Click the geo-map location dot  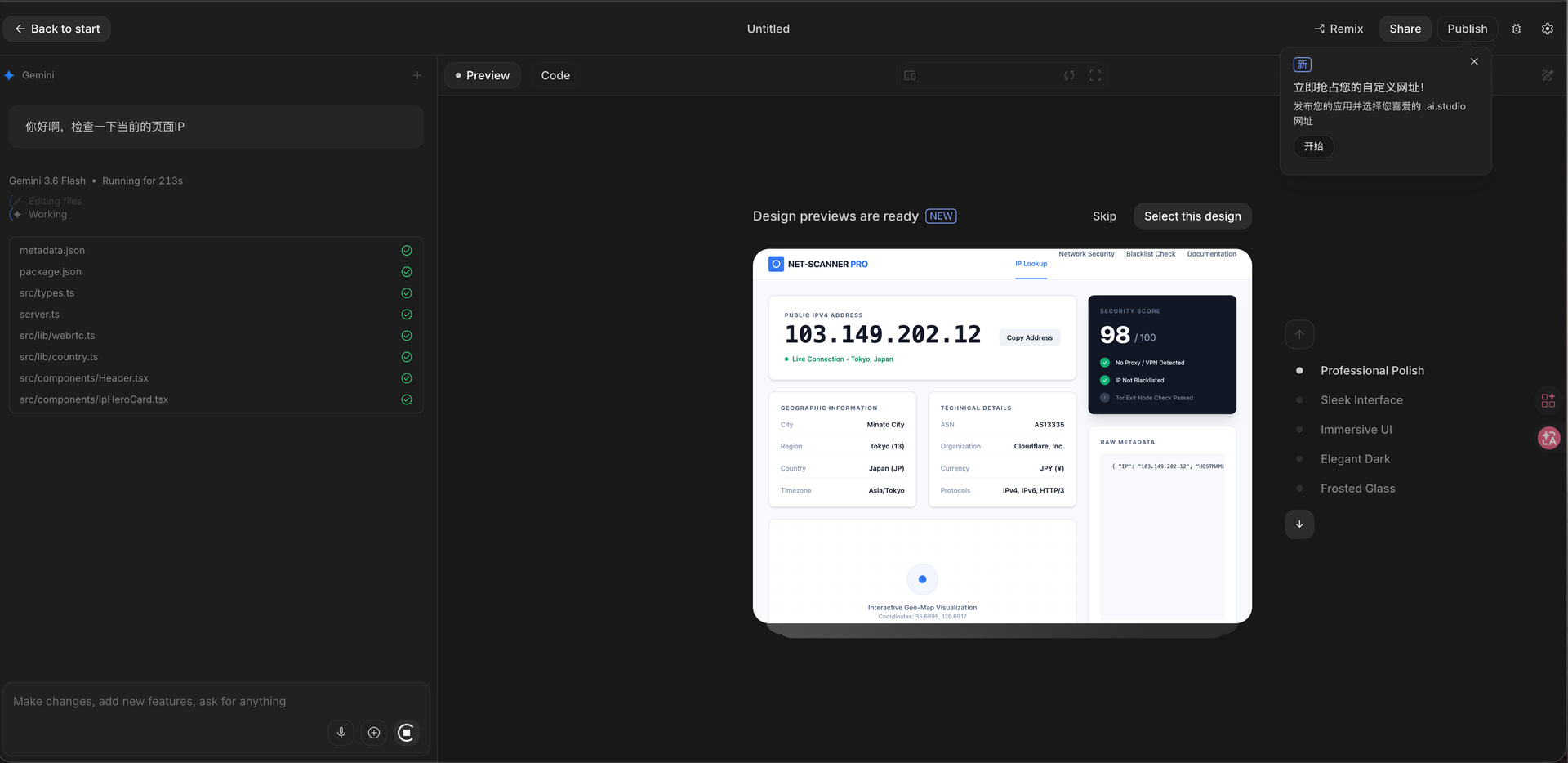tap(922, 579)
